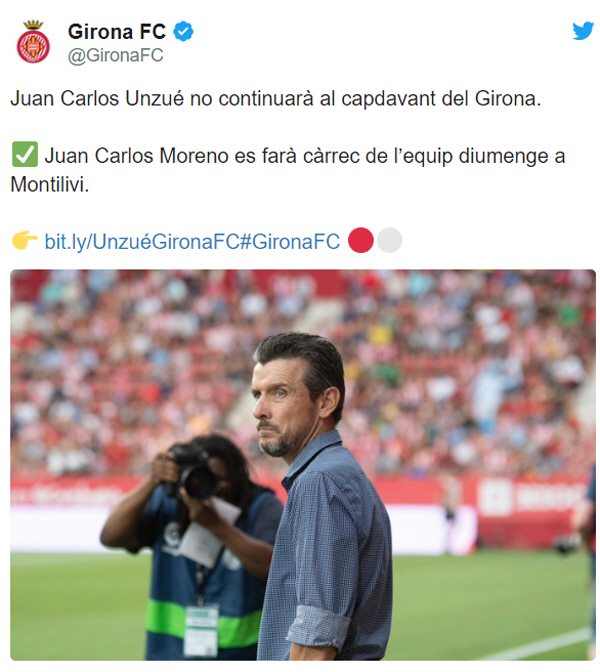Image resolution: width=600 pixels, height=672 pixels.
Task: Open the Girona FC display name
Action: (117, 32)
